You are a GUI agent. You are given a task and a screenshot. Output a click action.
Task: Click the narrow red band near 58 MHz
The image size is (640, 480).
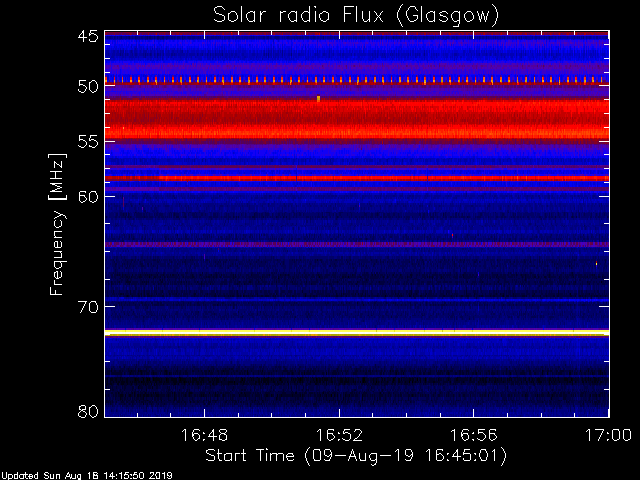(x=357, y=178)
